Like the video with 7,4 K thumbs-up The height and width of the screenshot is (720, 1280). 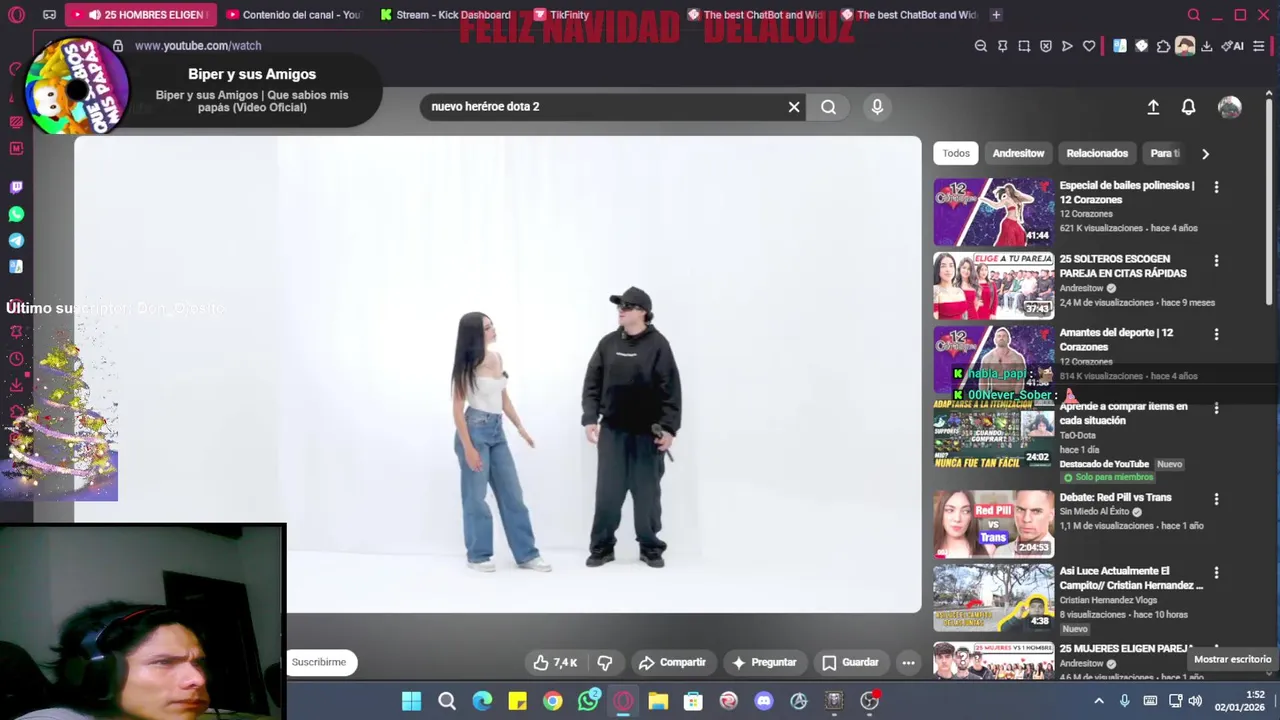(x=556, y=662)
